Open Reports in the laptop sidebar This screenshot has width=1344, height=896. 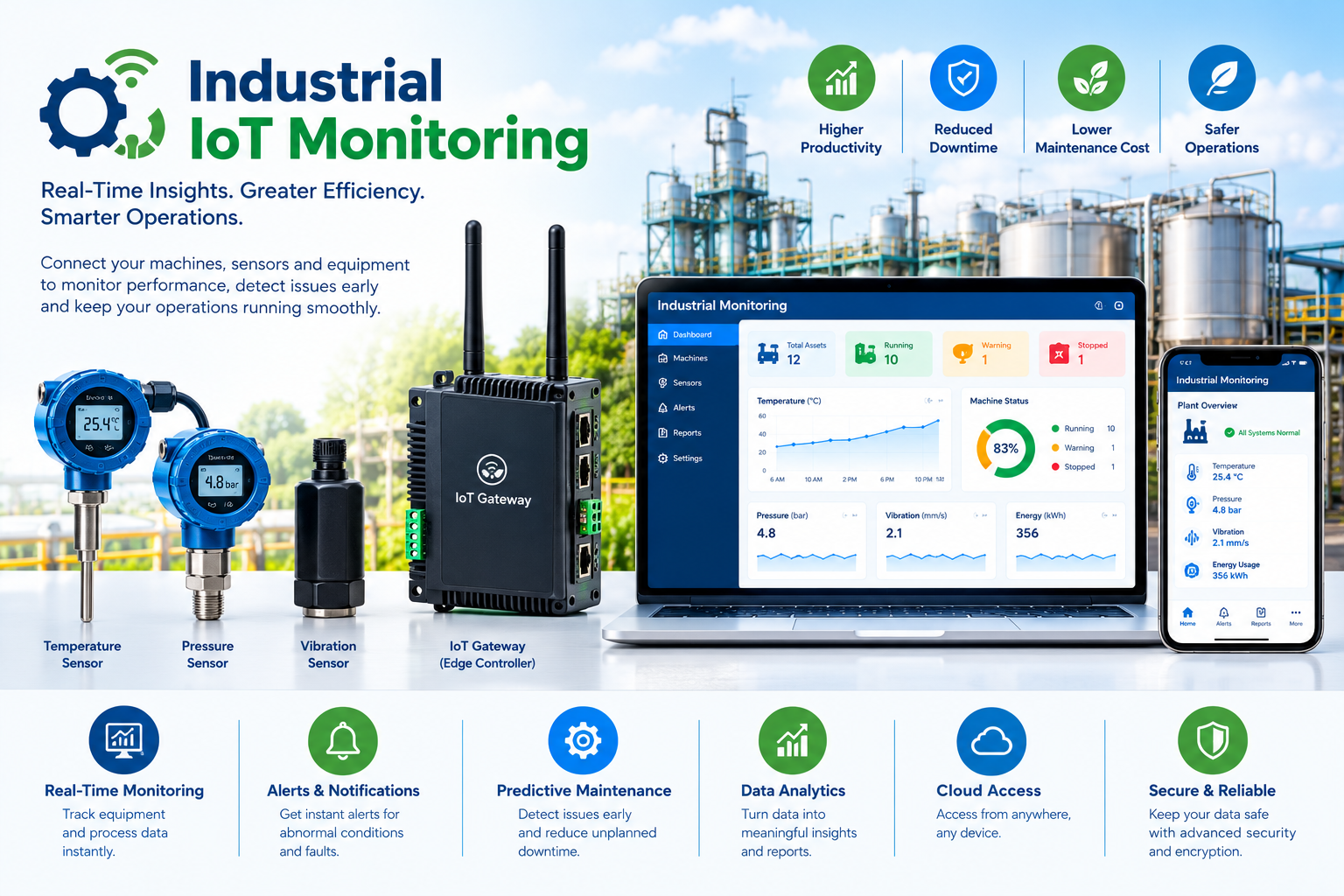[x=694, y=432]
